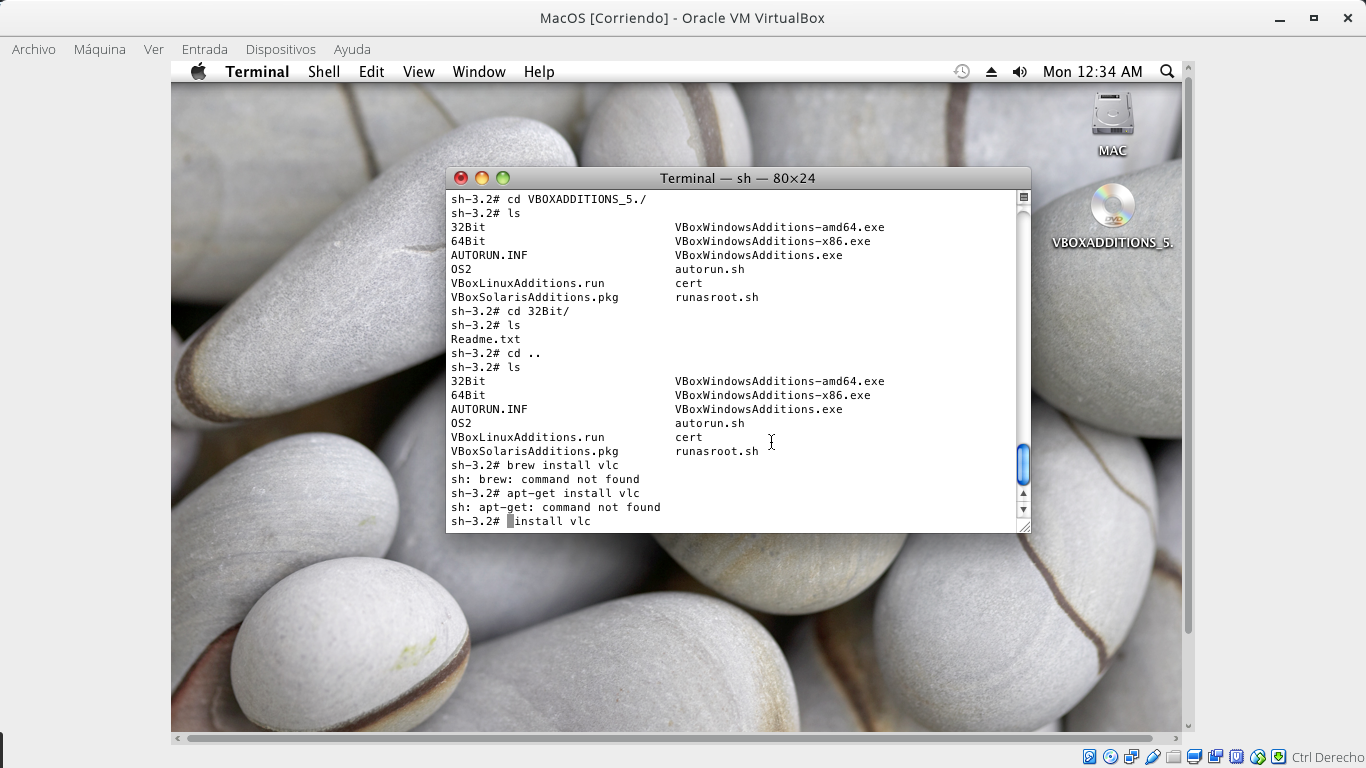Open the Apple menu
1366x768 pixels.
tap(198, 72)
